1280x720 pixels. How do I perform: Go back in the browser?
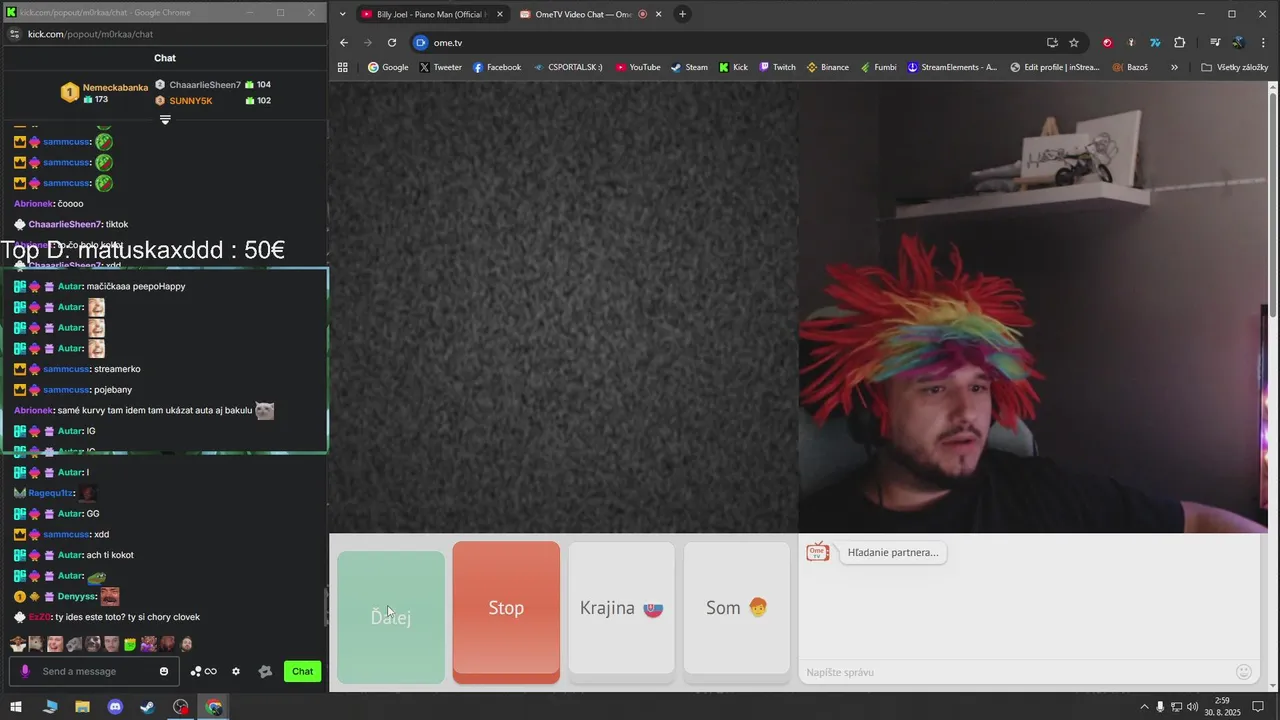(344, 43)
